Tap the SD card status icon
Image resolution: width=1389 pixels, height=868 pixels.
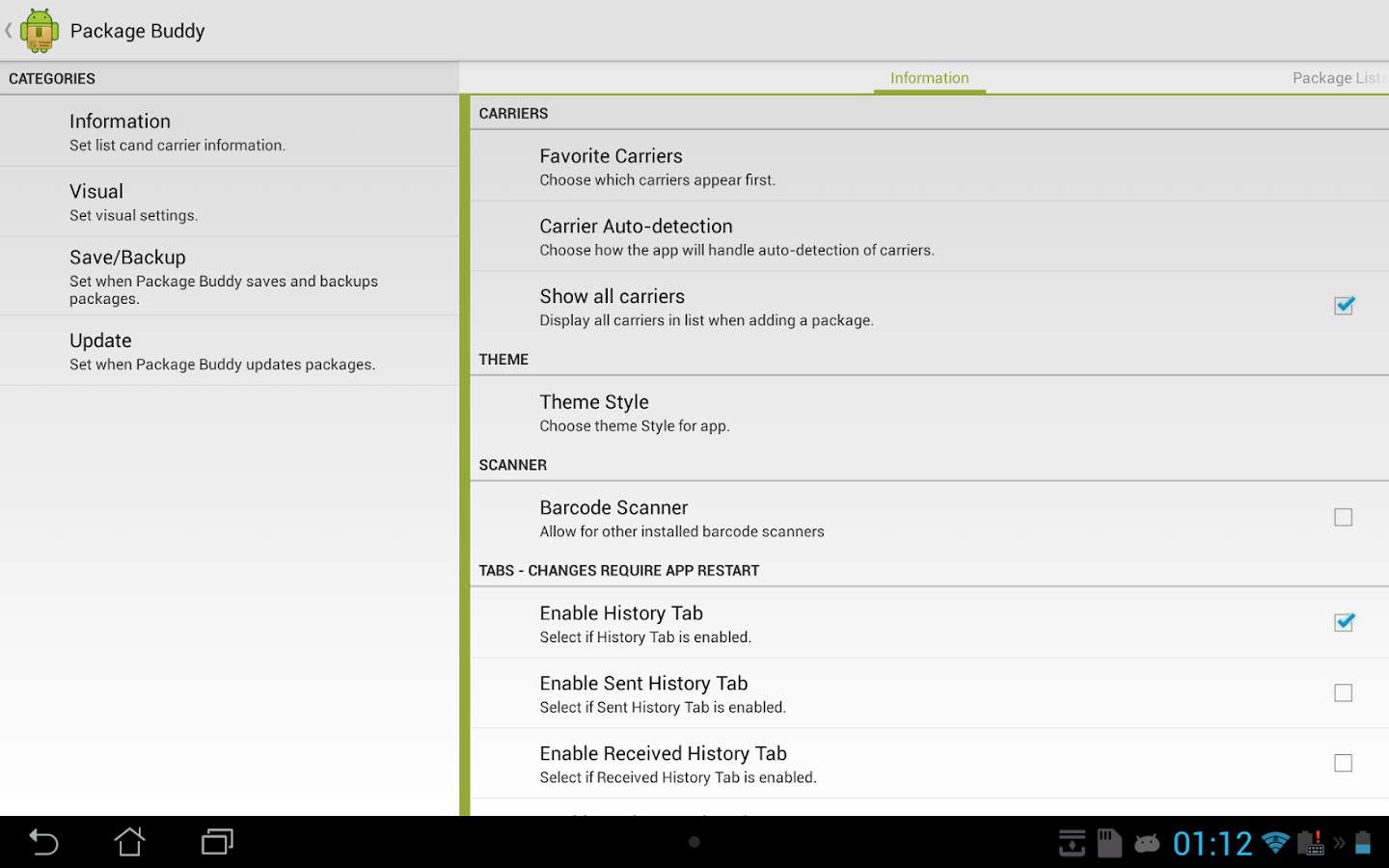pos(1107,842)
